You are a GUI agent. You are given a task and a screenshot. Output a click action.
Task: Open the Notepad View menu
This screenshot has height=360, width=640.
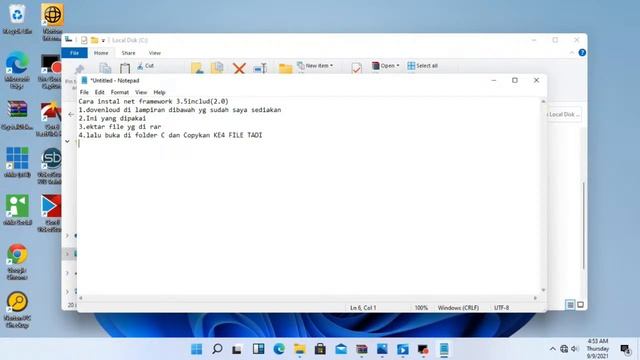(x=141, y=92)
